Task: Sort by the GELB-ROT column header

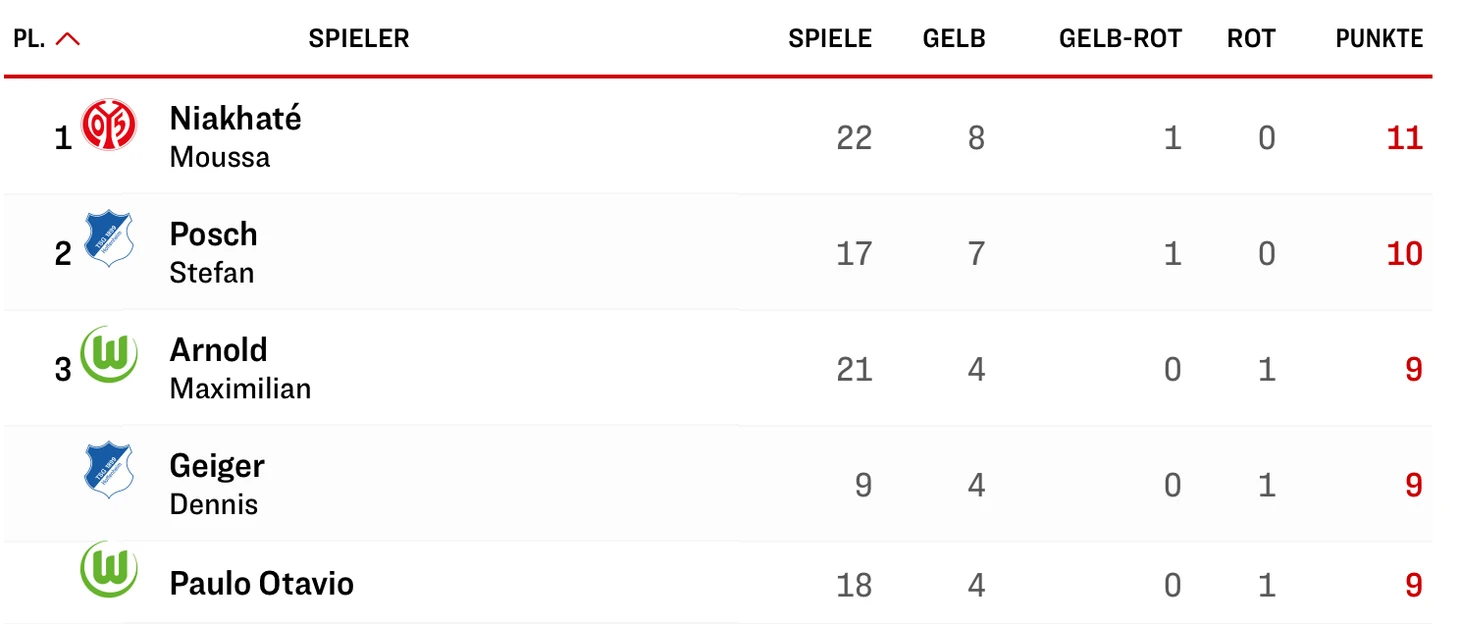Action: [x=1120, y=39]
